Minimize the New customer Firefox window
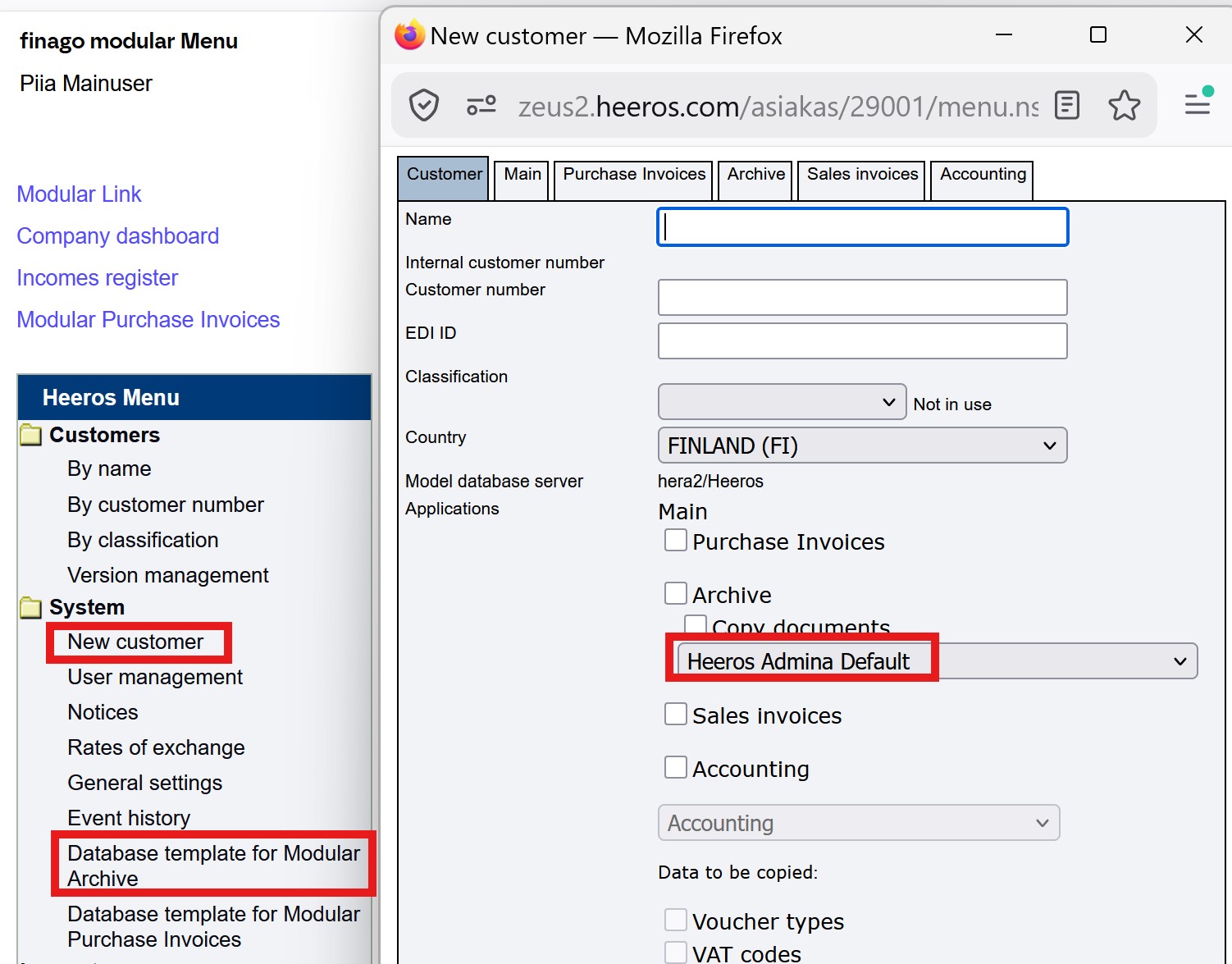Viewport: 1232px width, 964px height. click(x=1004, y=35)
